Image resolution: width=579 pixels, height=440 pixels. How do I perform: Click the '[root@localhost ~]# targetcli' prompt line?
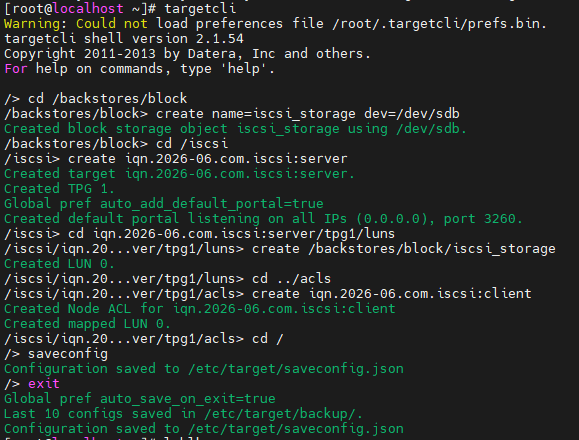[120, 8]
